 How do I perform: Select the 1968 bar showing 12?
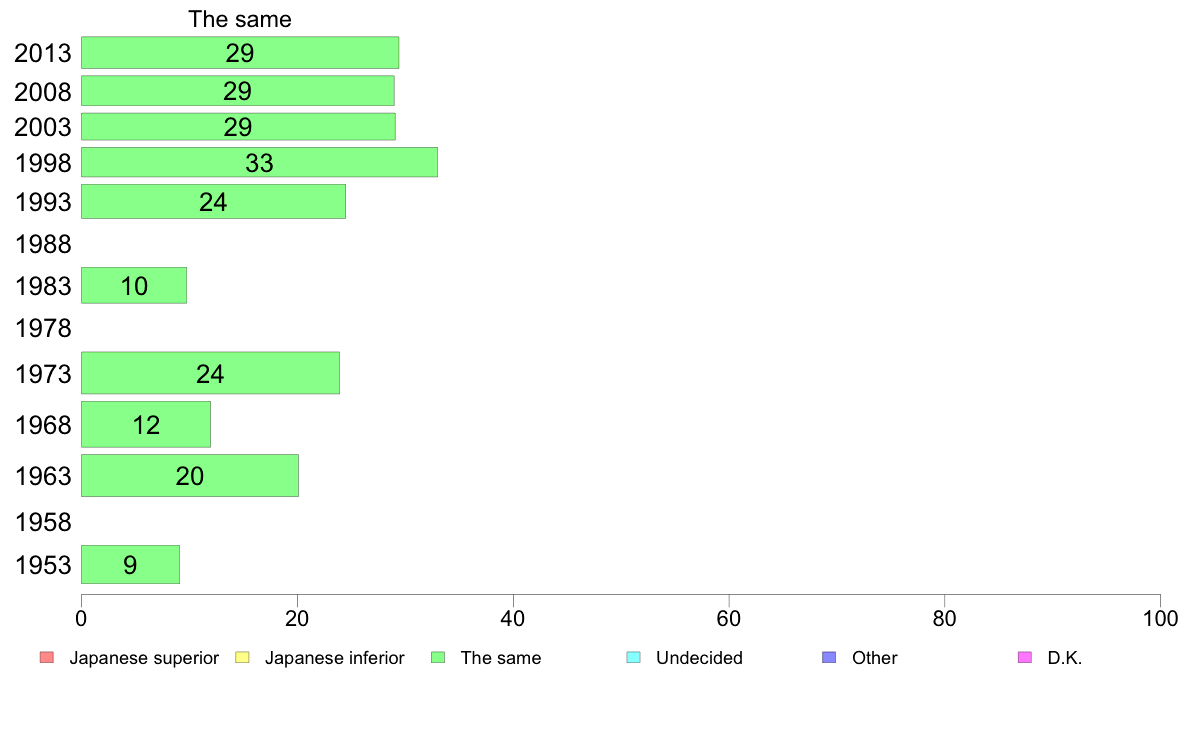(x=145, y=424)
